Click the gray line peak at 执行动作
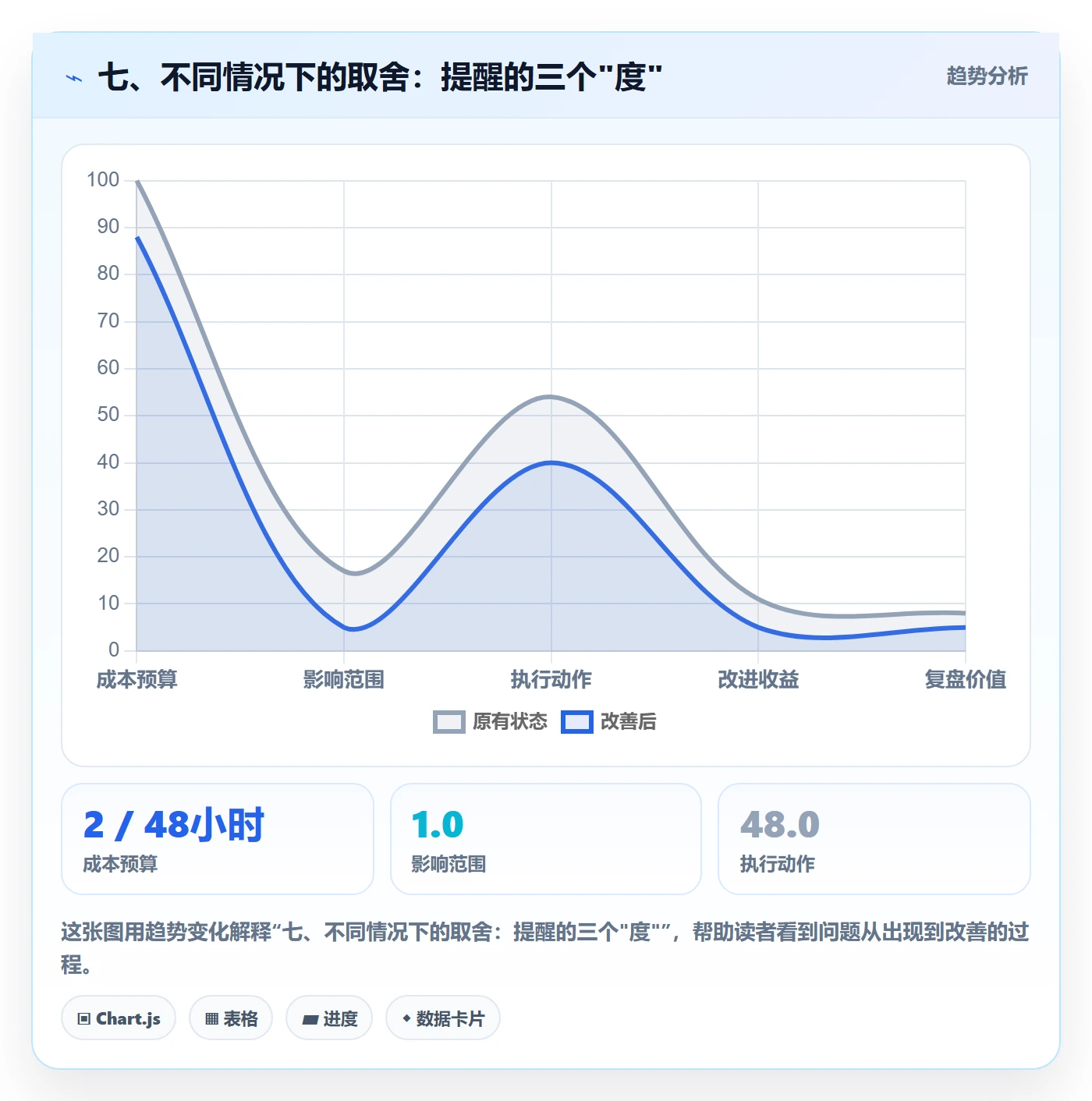Screen dimensions: 1092x1101 click(x=551, y=396)
